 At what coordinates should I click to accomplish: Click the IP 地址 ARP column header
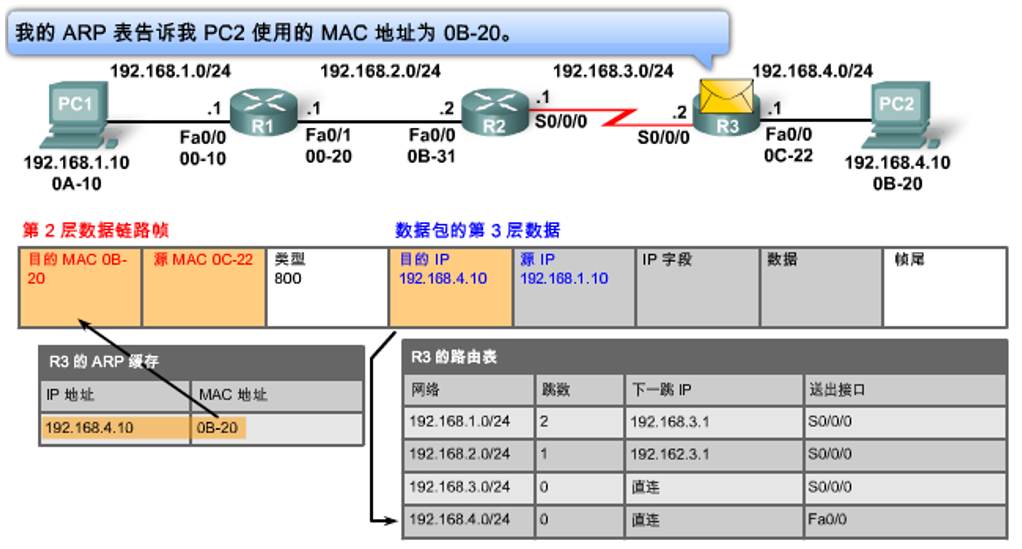click(x=70, y=394)
